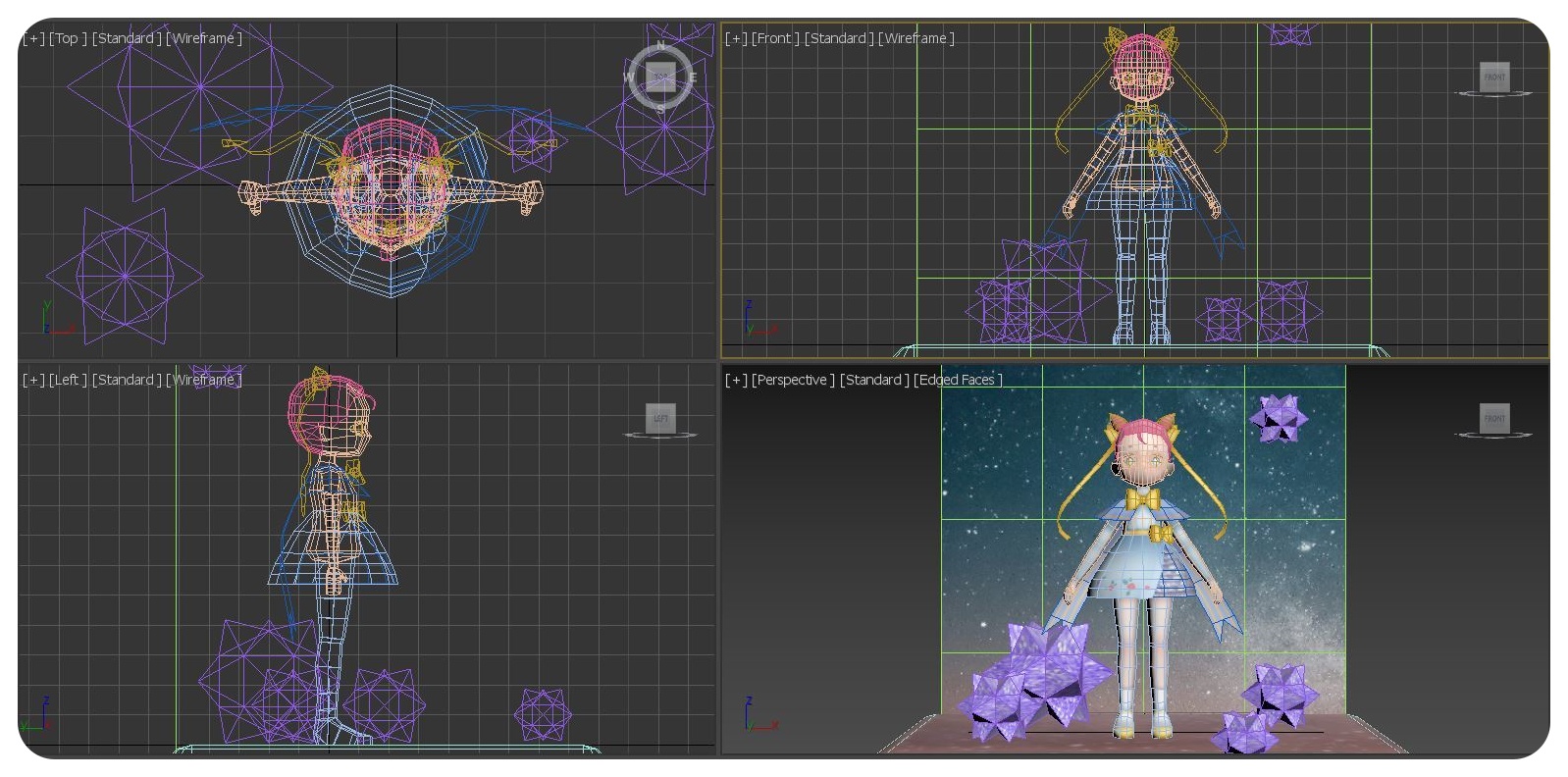Open the [Wireframe] shading menu in Left viewport
This screenshot has height=777, width=1568.
click(204, 380)
